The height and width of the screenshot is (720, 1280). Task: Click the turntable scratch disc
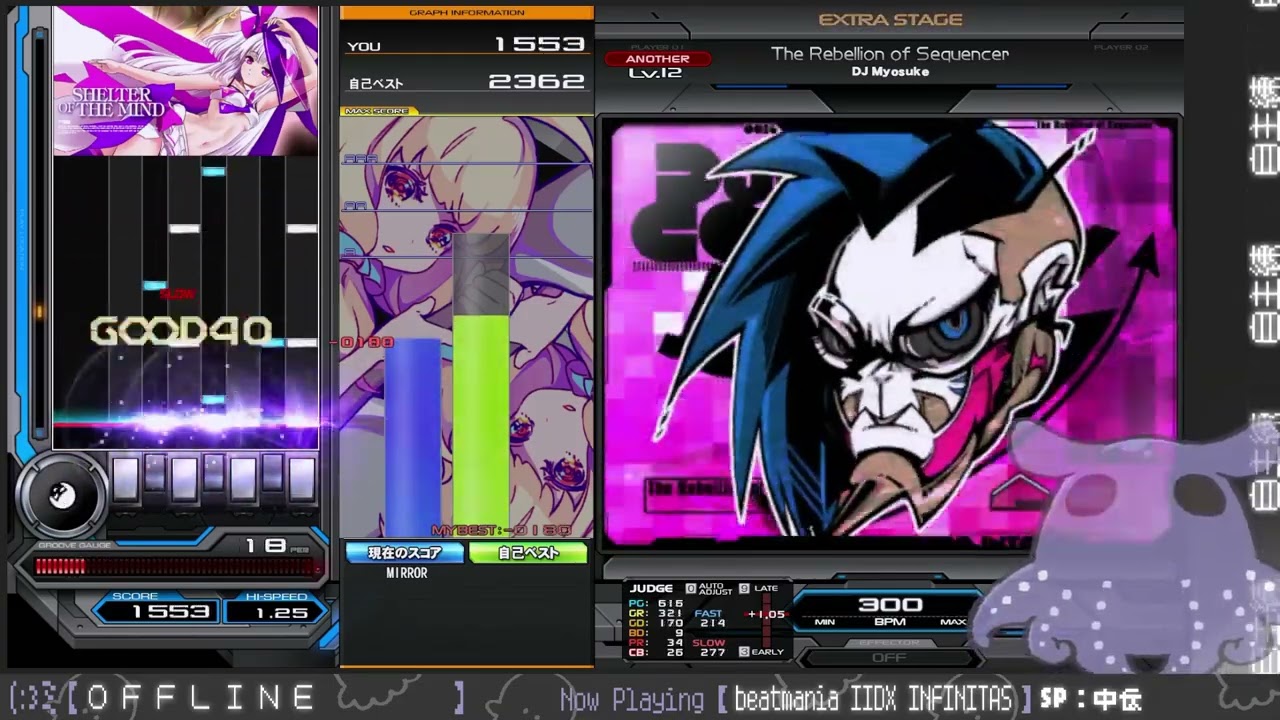[x=63, y=495]
